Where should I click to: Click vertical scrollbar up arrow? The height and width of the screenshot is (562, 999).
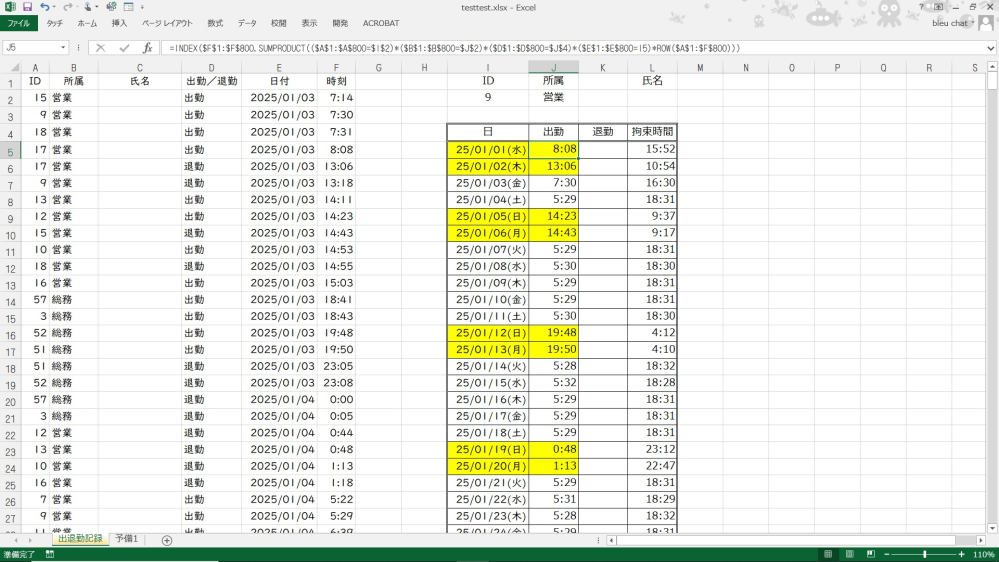[x=992, y=66]
